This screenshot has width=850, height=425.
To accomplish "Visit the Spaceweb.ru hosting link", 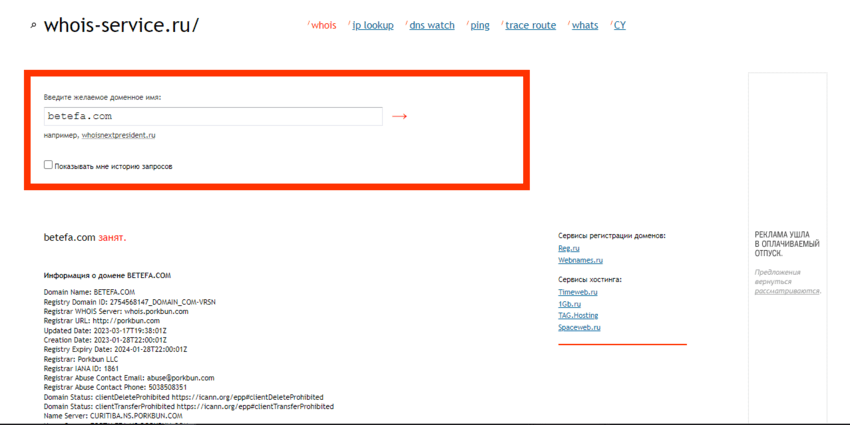I will click(579, 328).
